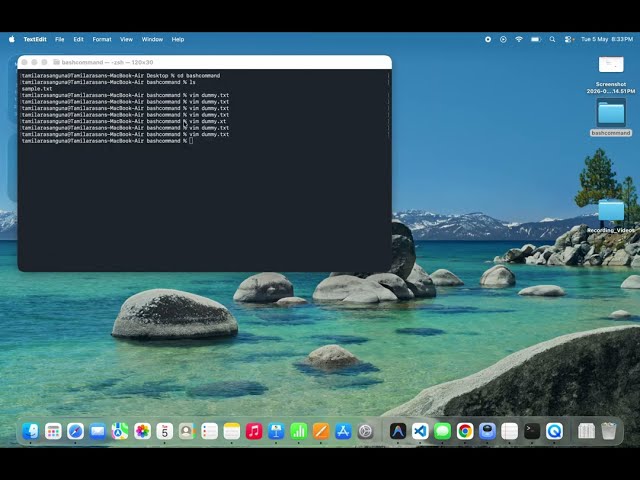This screenshot has height=480, width=640.
Task: Click the Terminal cursor prompt line
Action: tap(107, 141)
